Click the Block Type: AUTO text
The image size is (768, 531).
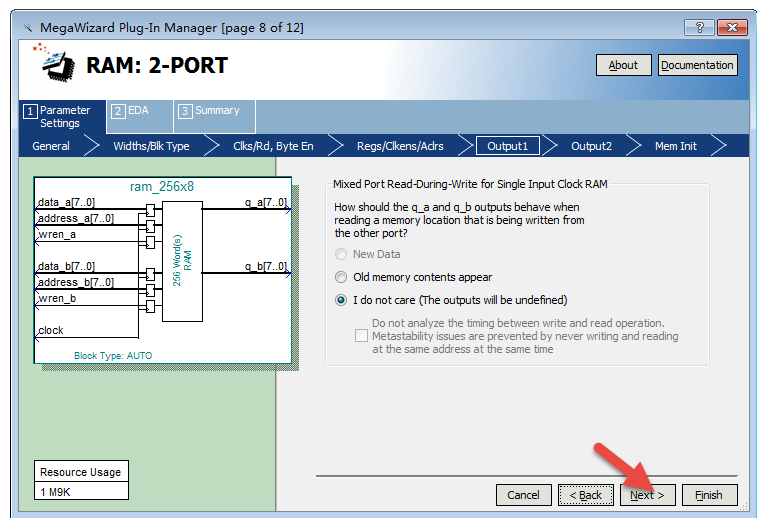pyautogui.click(x=113, y=356)
